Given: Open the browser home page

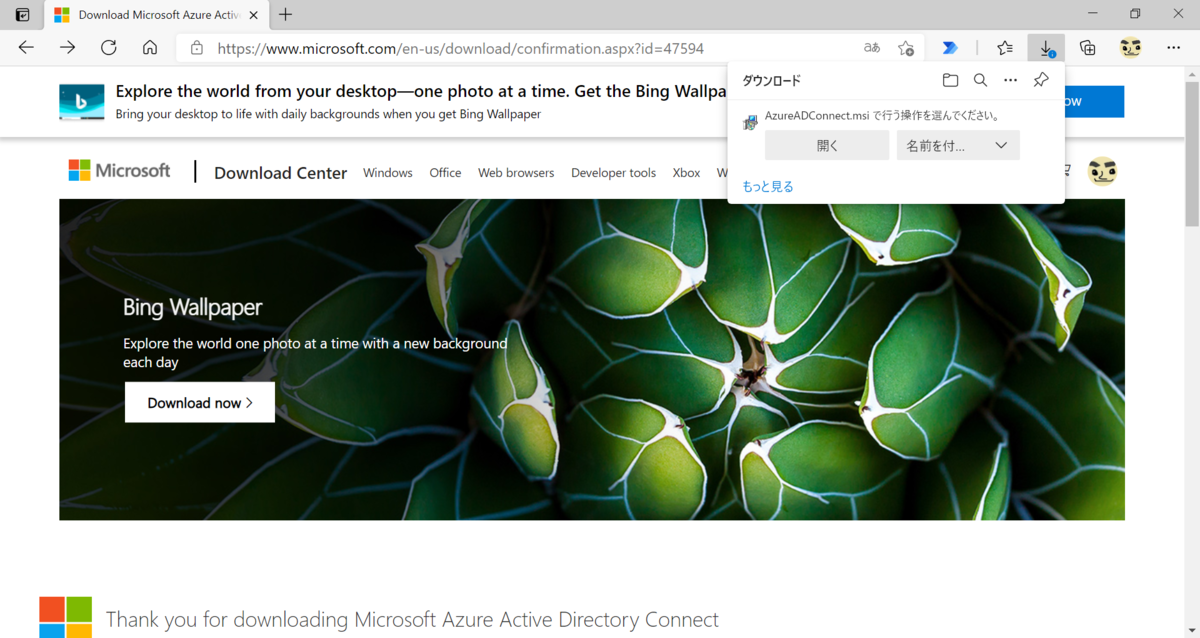Looking at the screenshot, I should pos(150,47).
